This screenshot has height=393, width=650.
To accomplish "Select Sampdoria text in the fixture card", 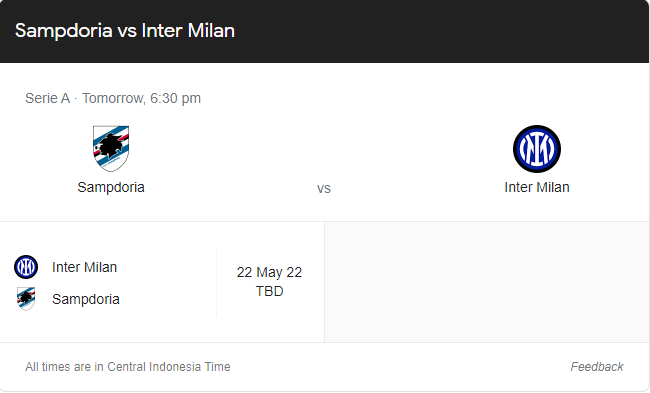I will point(86,299).
